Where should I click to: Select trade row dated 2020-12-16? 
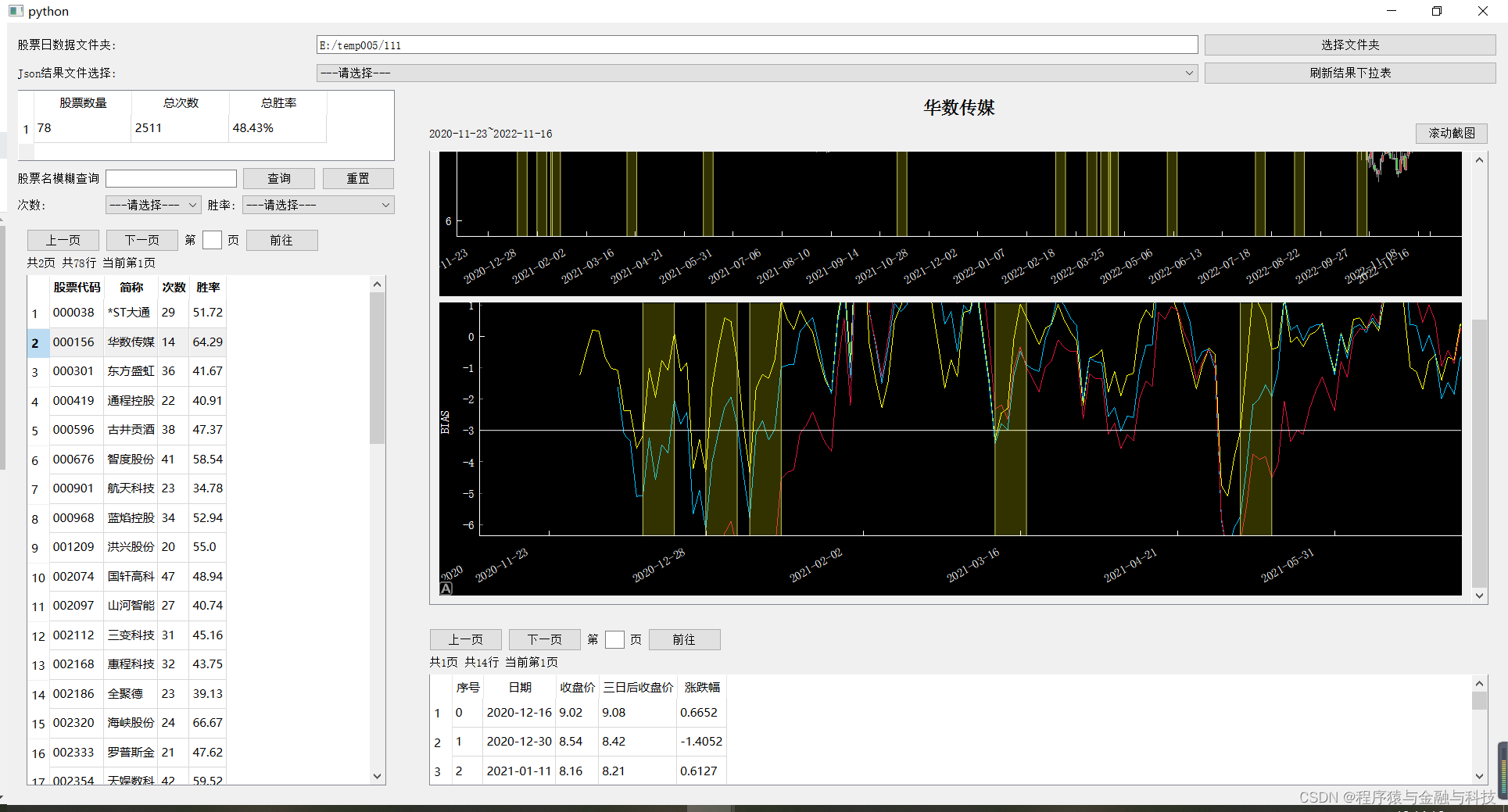(578, 713)
